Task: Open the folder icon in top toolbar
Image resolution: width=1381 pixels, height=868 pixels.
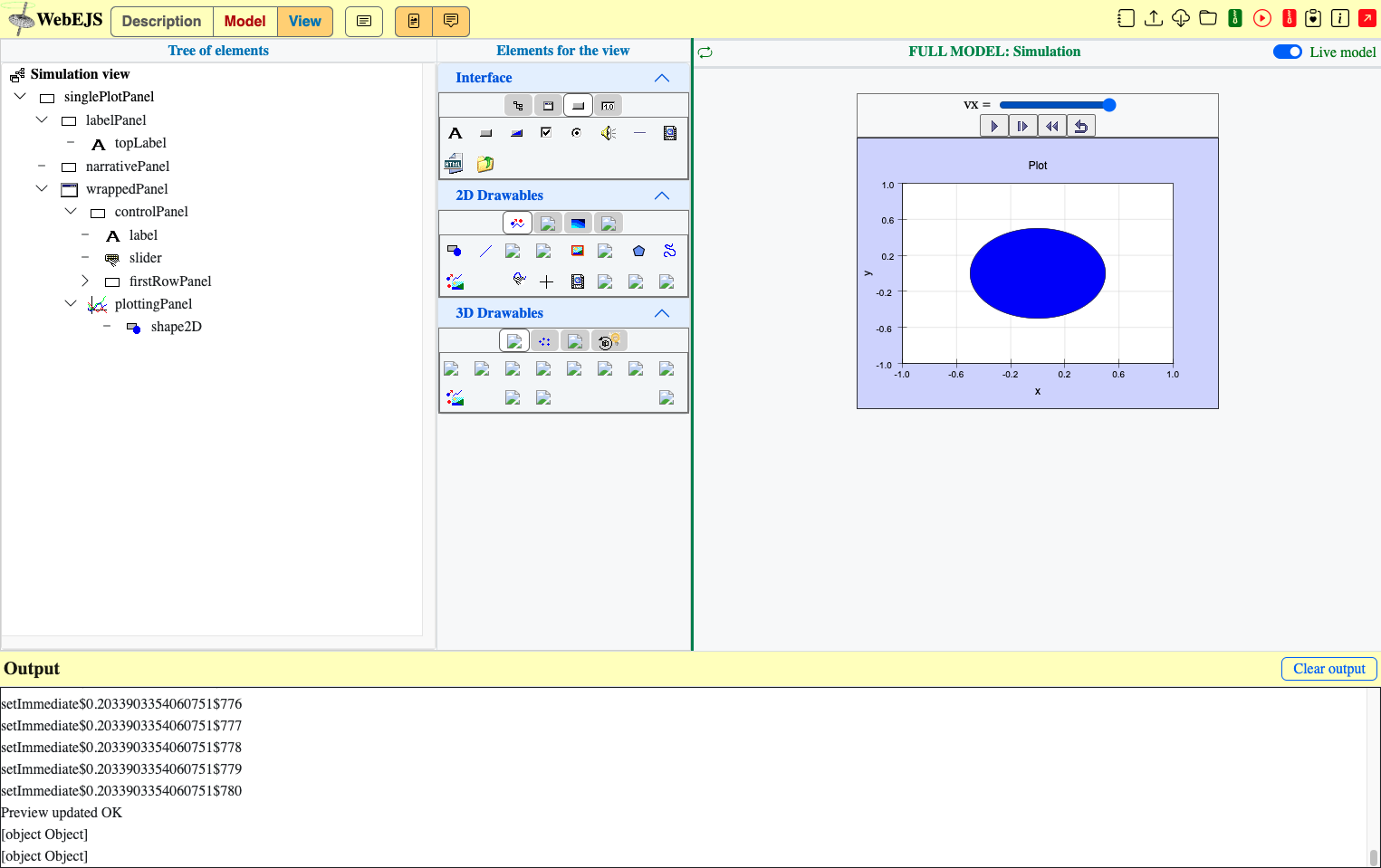Action: [x=1208, y=18]
